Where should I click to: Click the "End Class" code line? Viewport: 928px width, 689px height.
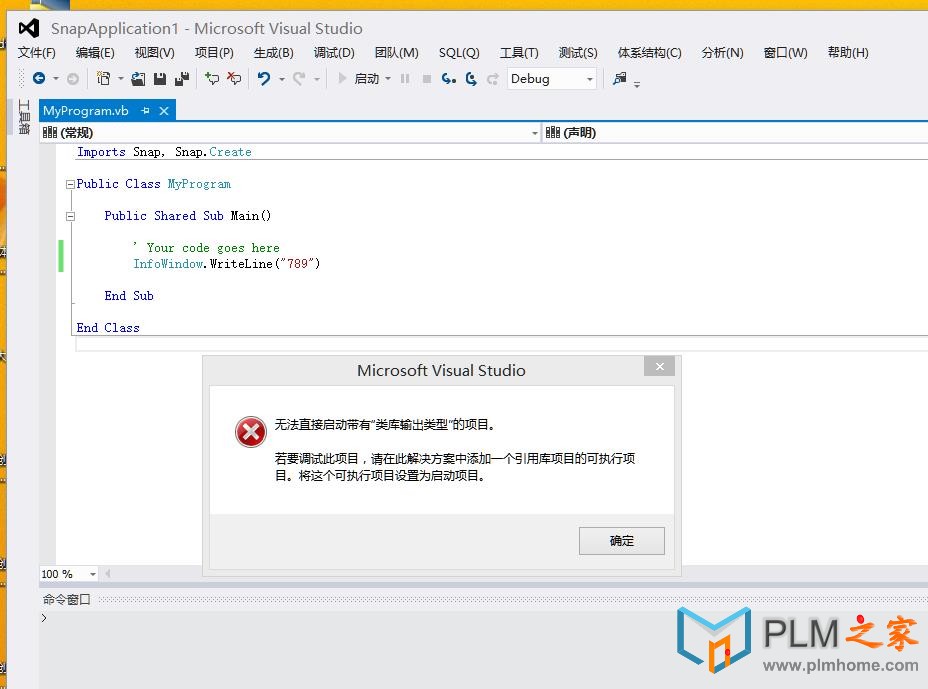(108, 327)
